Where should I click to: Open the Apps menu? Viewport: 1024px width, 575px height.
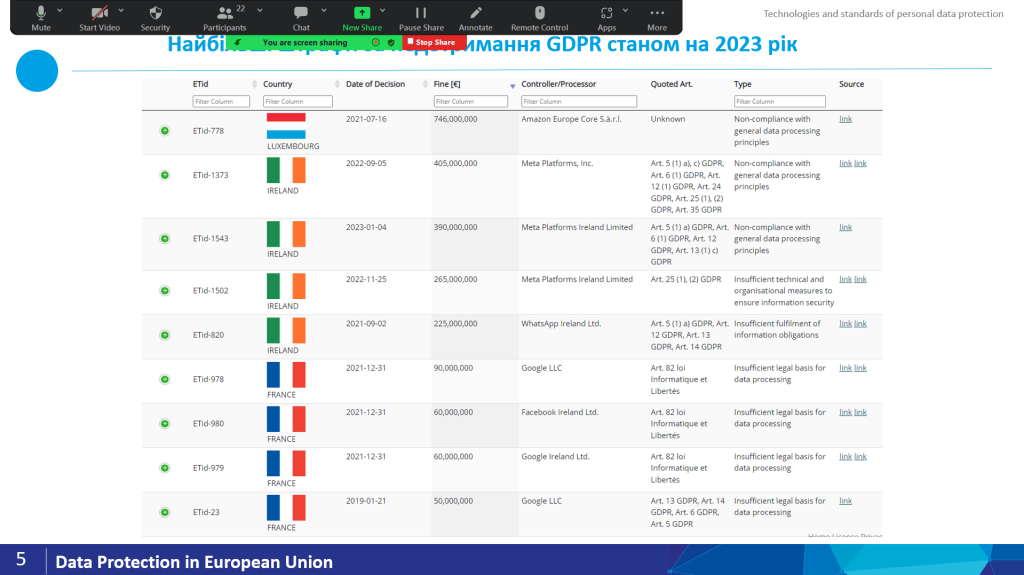[x=607, y=18]
